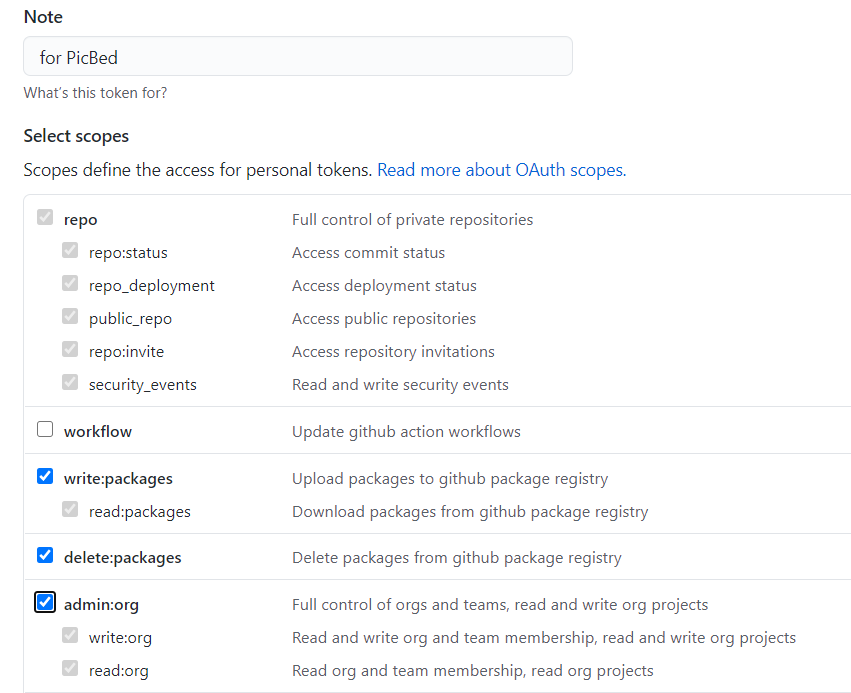Toggle the security_events checkbox

click(x=70, y=382)
